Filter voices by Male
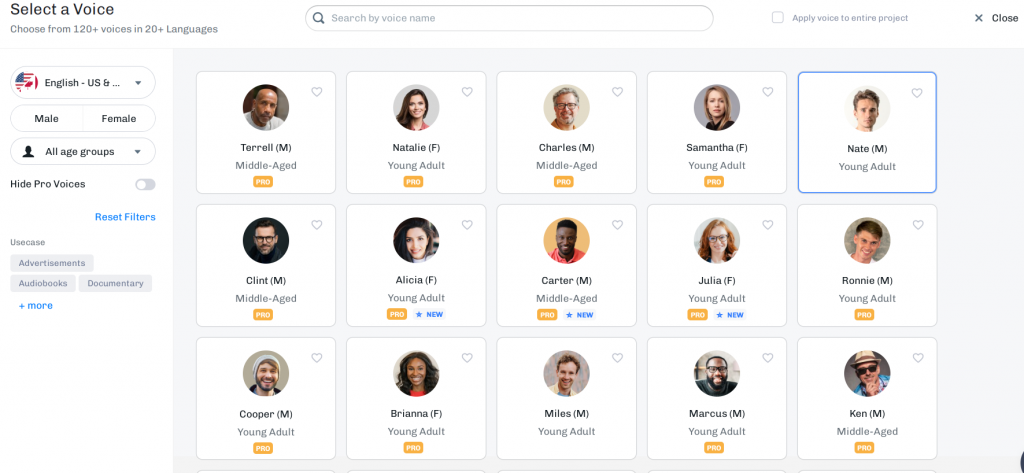Viewport: 1024px width, 473px height. click(46, 118)
